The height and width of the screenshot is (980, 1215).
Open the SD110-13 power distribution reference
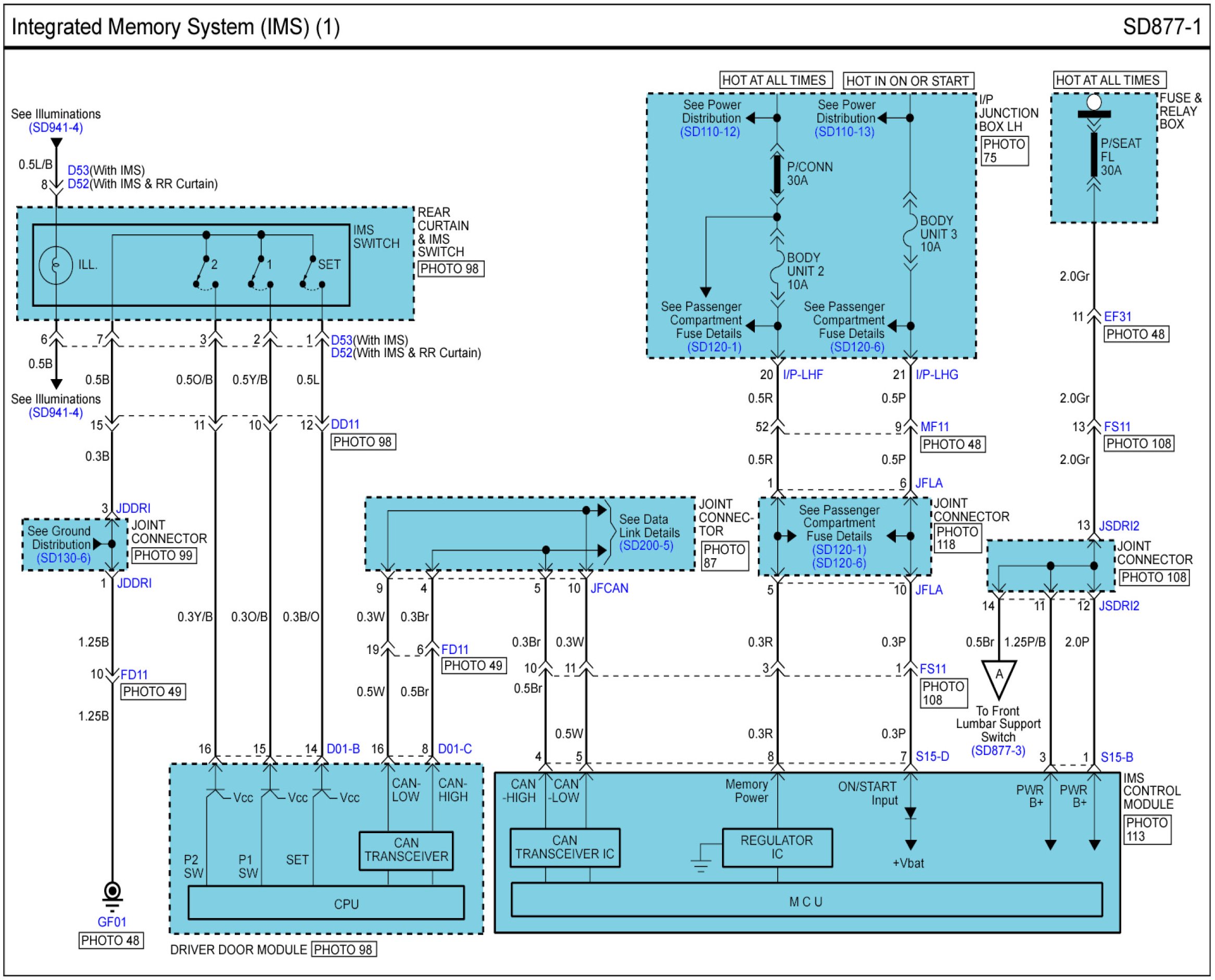pos(844,132)
